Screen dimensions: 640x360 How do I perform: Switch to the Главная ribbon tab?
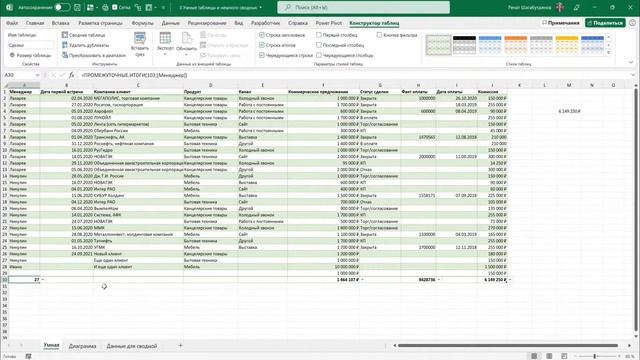[35, 23]
